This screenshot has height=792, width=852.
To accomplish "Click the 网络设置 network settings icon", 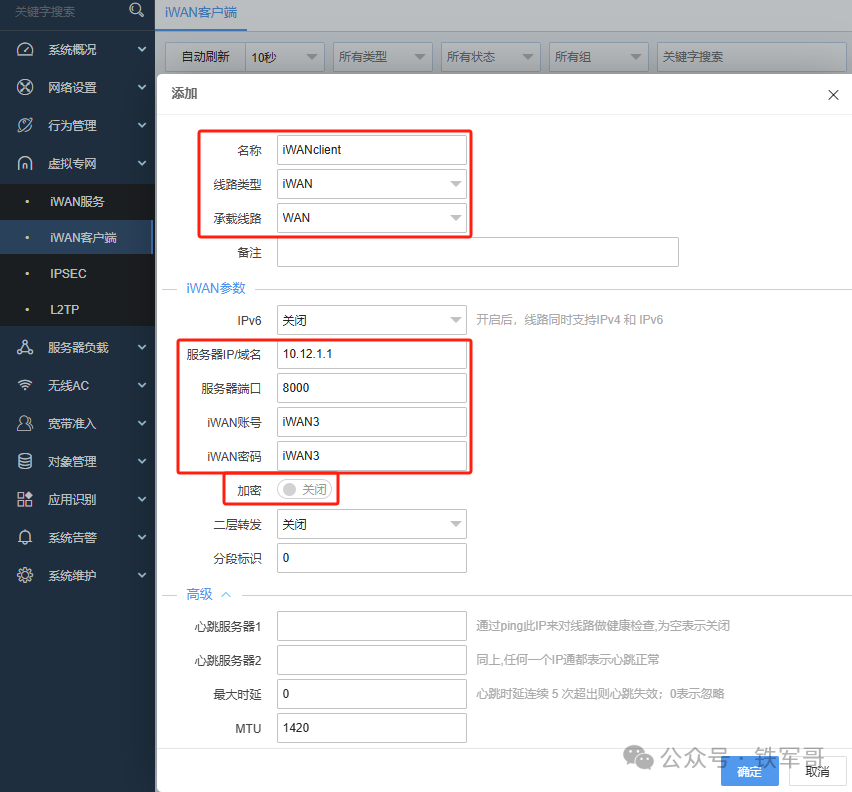I will tap(24, 87).
